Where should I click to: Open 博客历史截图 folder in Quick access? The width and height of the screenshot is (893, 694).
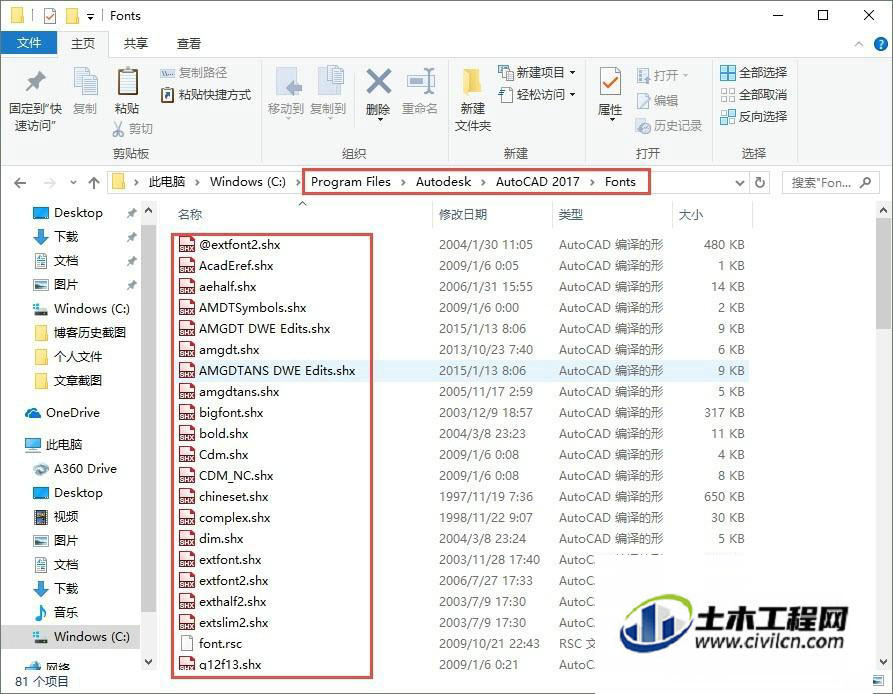click(89, 332)
